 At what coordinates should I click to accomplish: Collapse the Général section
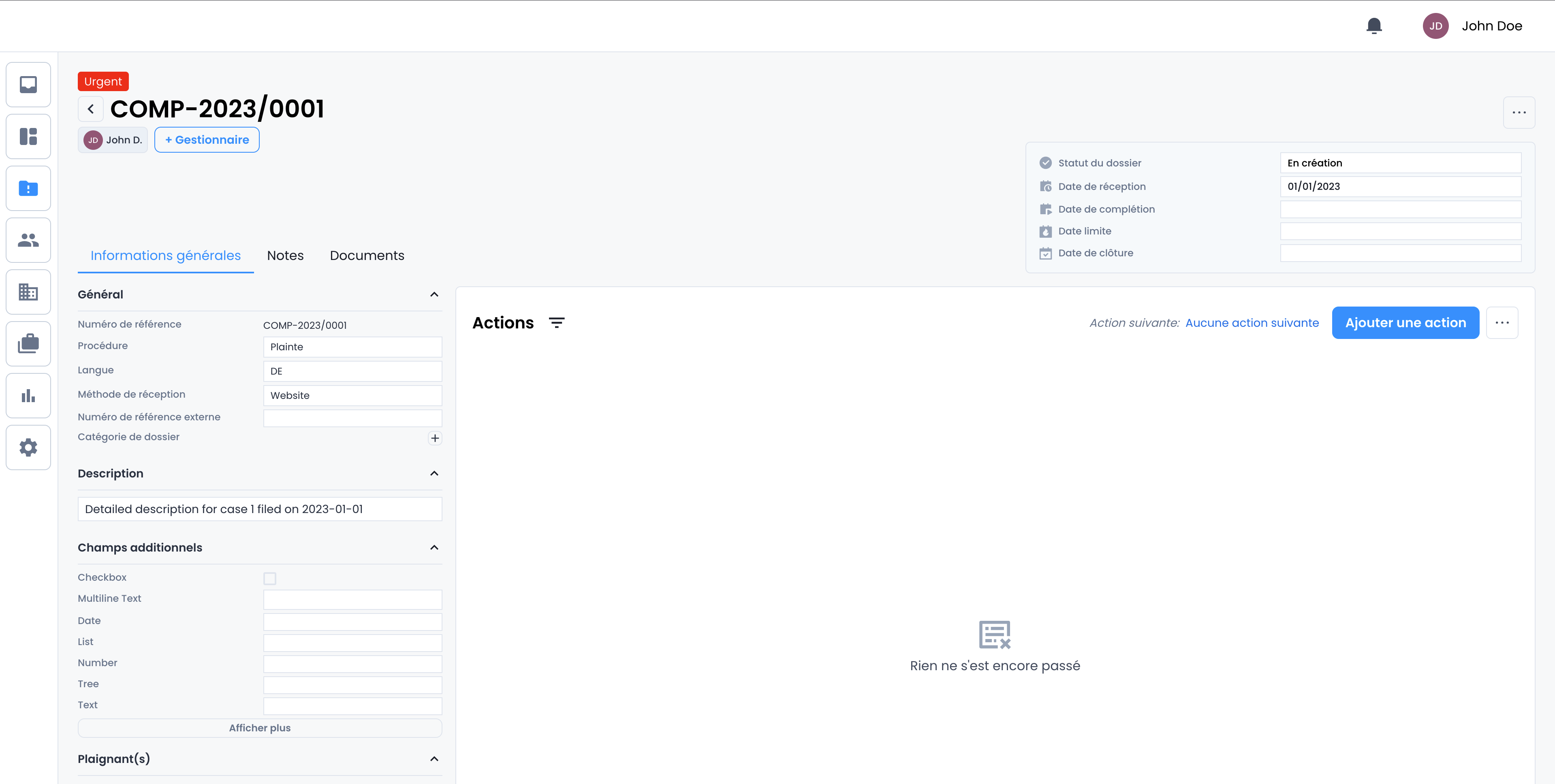[x=434, y=294]
